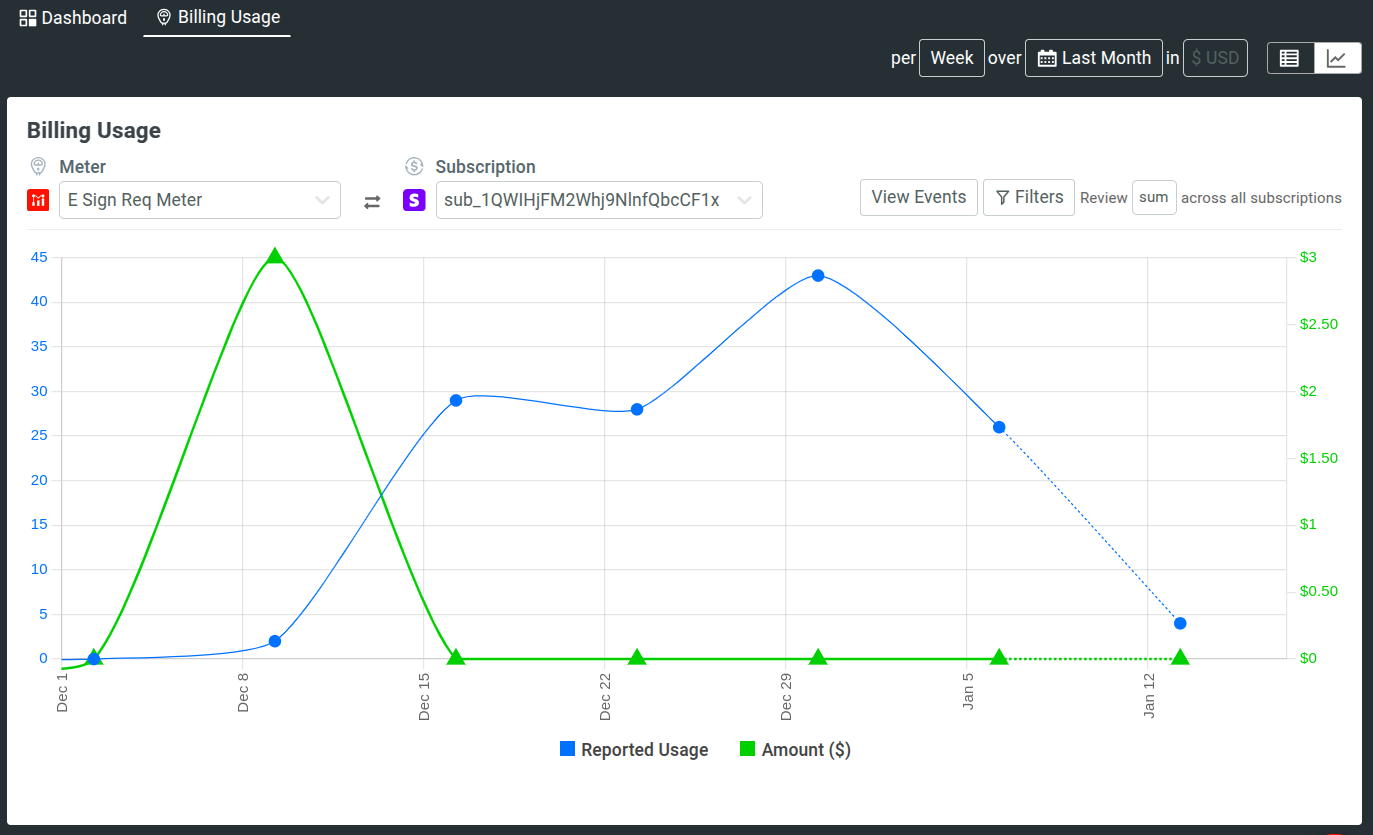Click the red meter icon beside E Sign Req Meter
Screen dimensions: 1373x835
[38, 200]
